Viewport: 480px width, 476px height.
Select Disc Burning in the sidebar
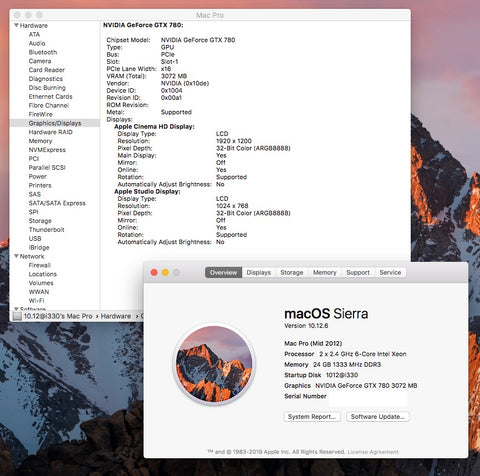(x=47, y=88)
